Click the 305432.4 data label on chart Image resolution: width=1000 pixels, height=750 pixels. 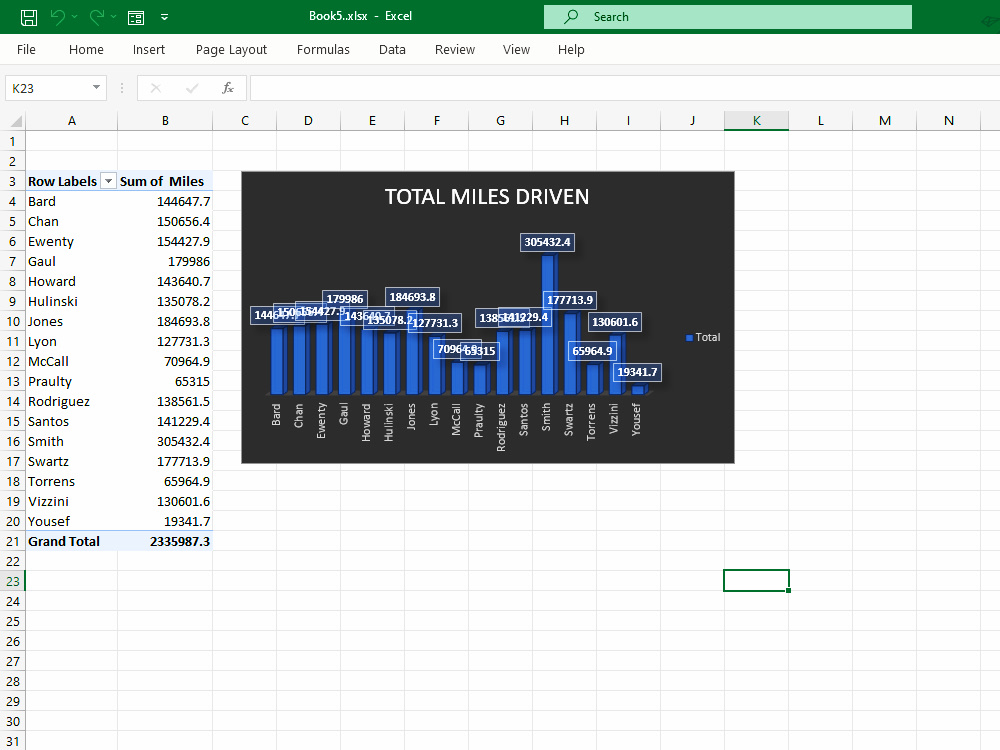point(547,242)
